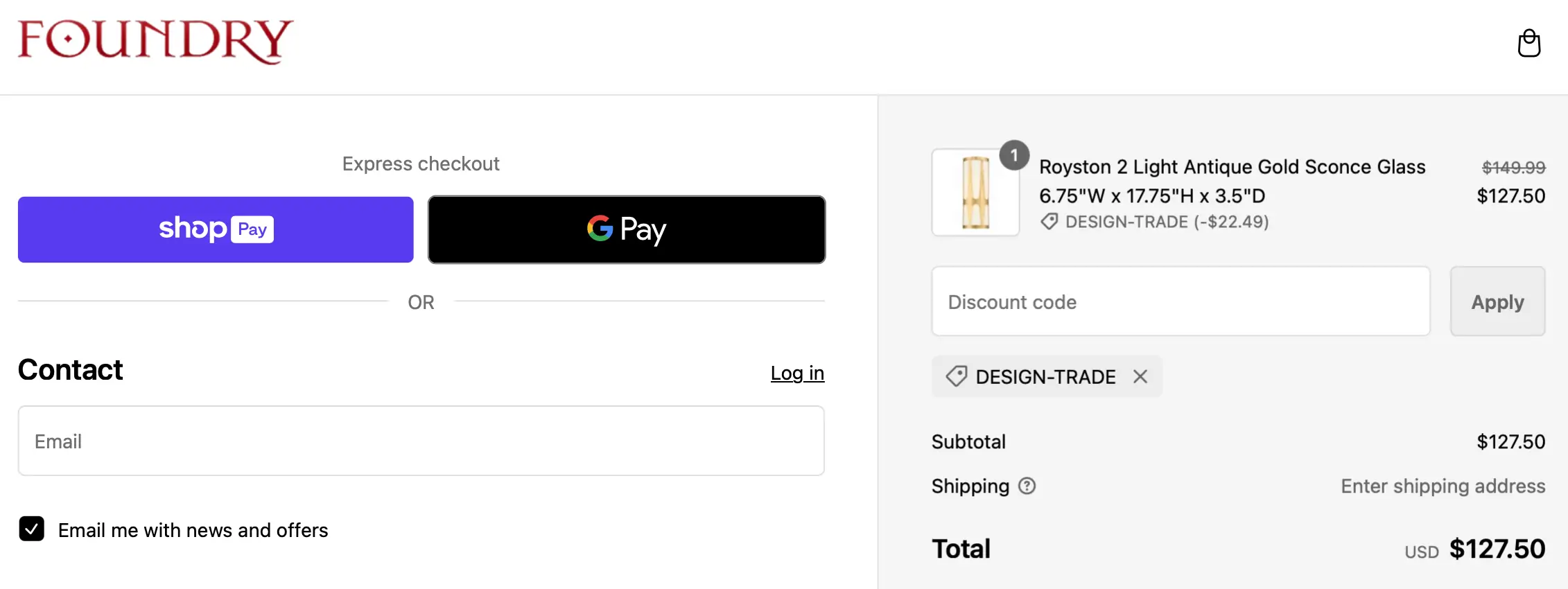The height and width of the screenshot is (589, 1568).
Task: Click the Royston sconce product thumbnail
Action: pyautogui.click(x=975, y=193)
